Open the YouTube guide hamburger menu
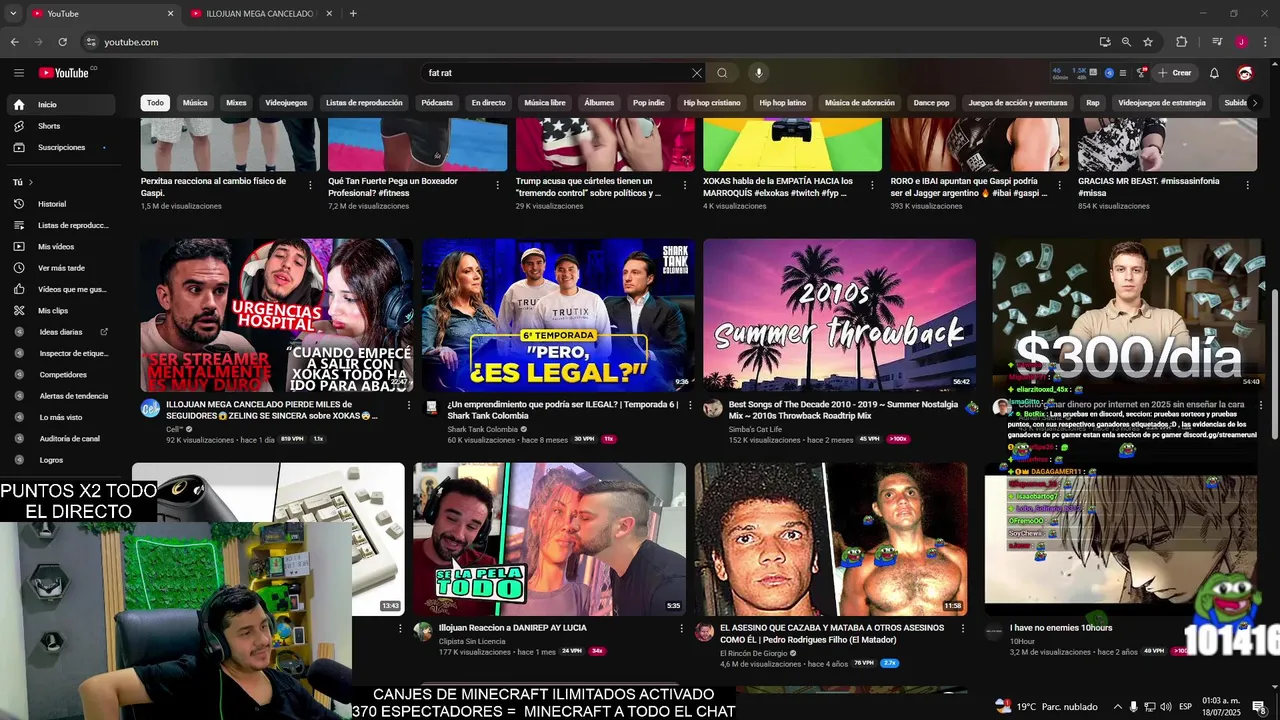The image size is (1280, 720). click(x=19, y=73)
